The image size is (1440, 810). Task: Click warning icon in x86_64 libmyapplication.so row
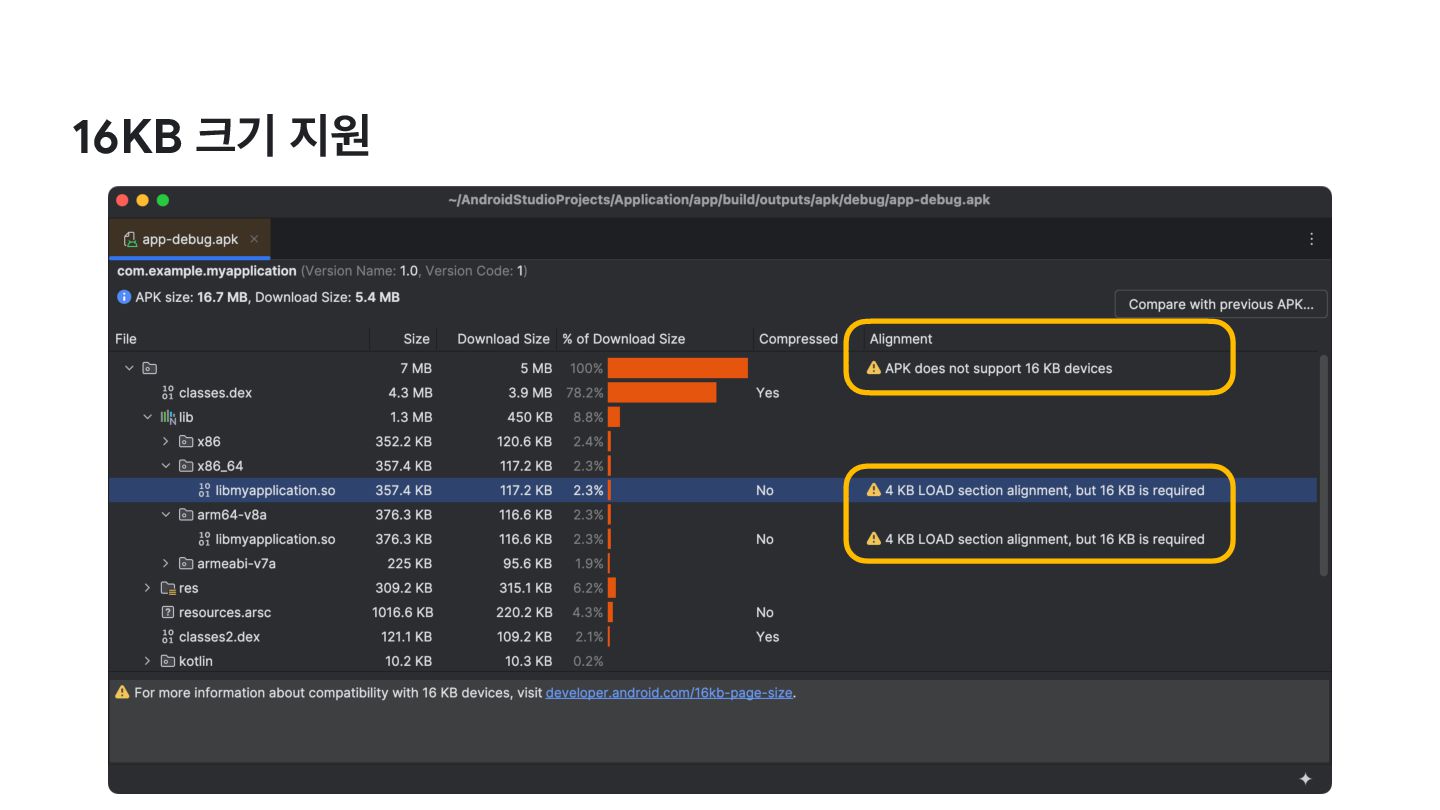coord(874,490)
